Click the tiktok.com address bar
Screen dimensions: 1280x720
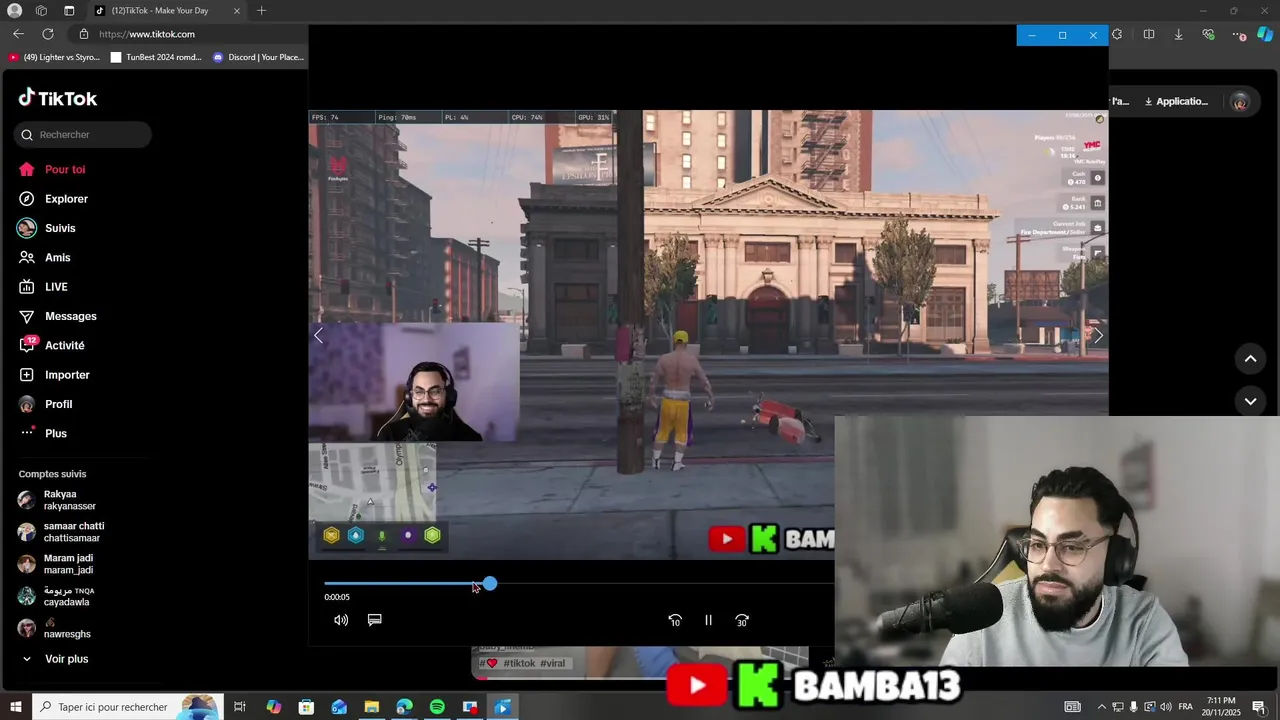pyautogui.click(x=190, y=34)
